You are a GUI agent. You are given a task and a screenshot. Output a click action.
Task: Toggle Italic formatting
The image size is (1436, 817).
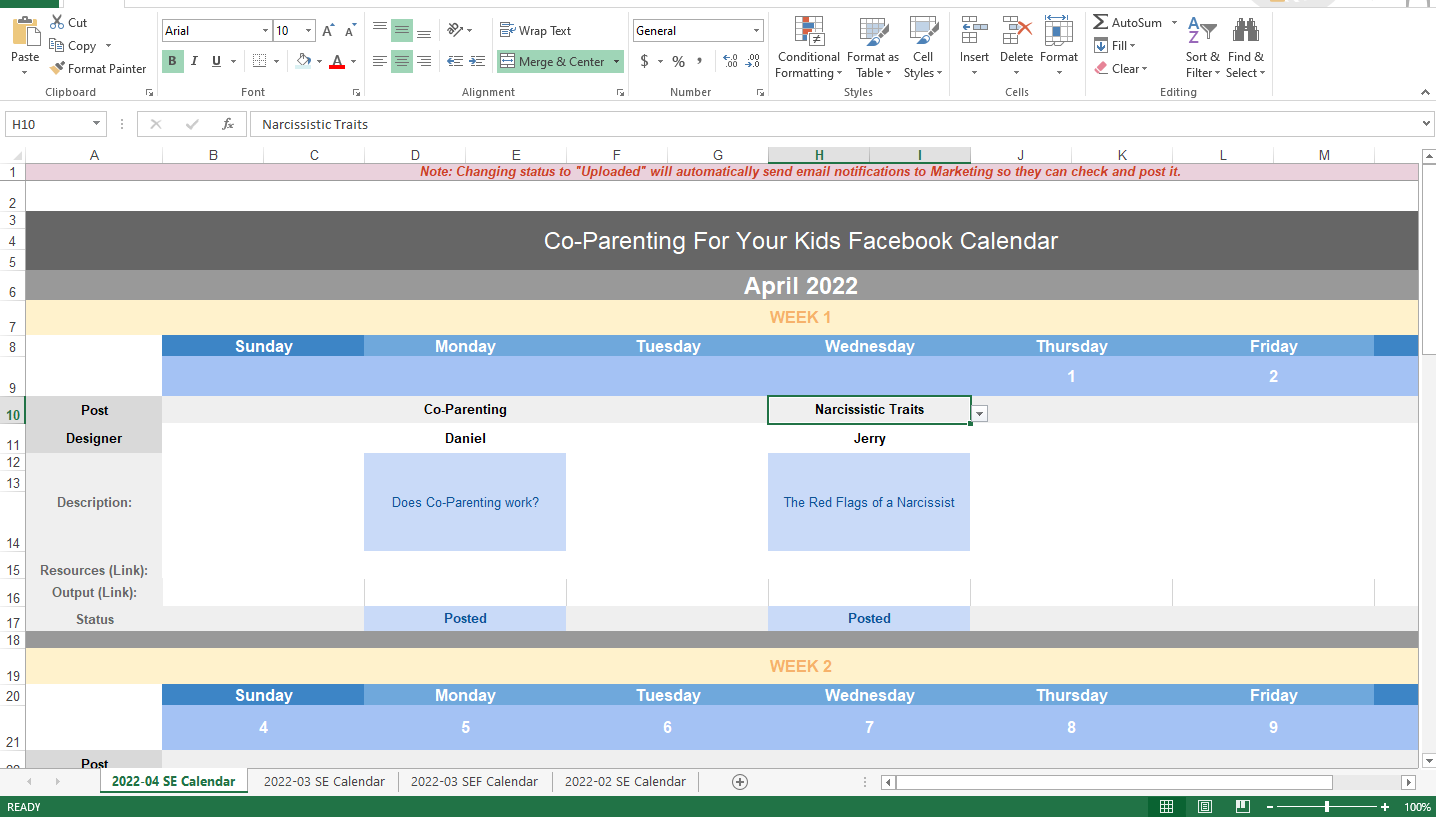[194, 61]
